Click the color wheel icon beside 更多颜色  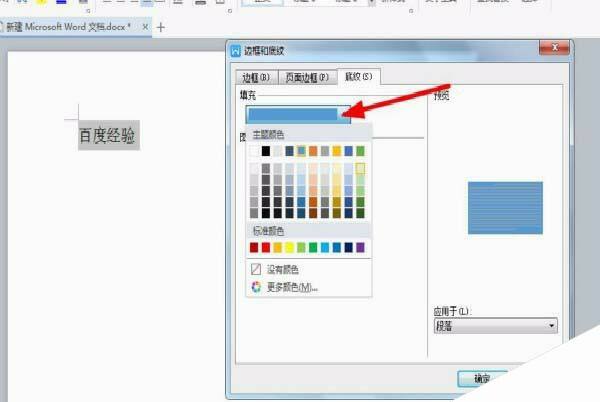tap(256, 287)
